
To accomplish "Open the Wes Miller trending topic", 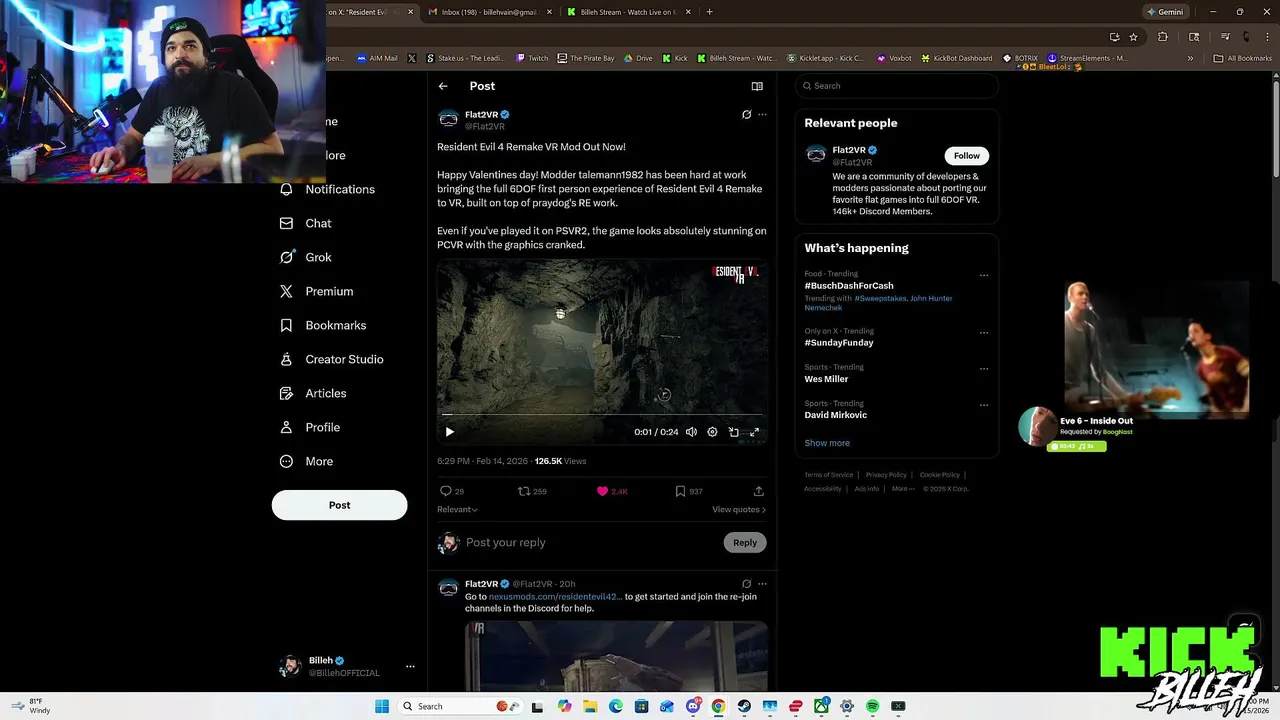I will tap(826, 379).
